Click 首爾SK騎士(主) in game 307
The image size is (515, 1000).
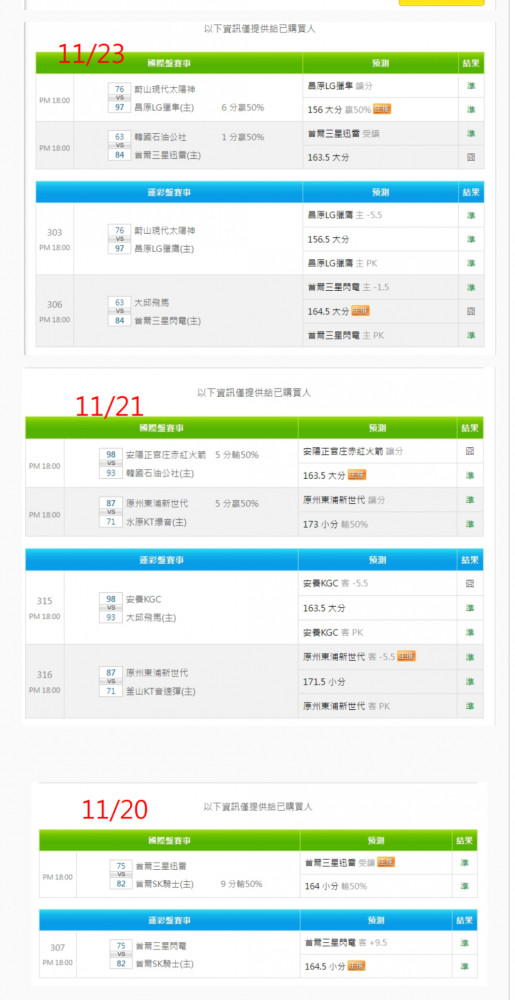(164, 964)
